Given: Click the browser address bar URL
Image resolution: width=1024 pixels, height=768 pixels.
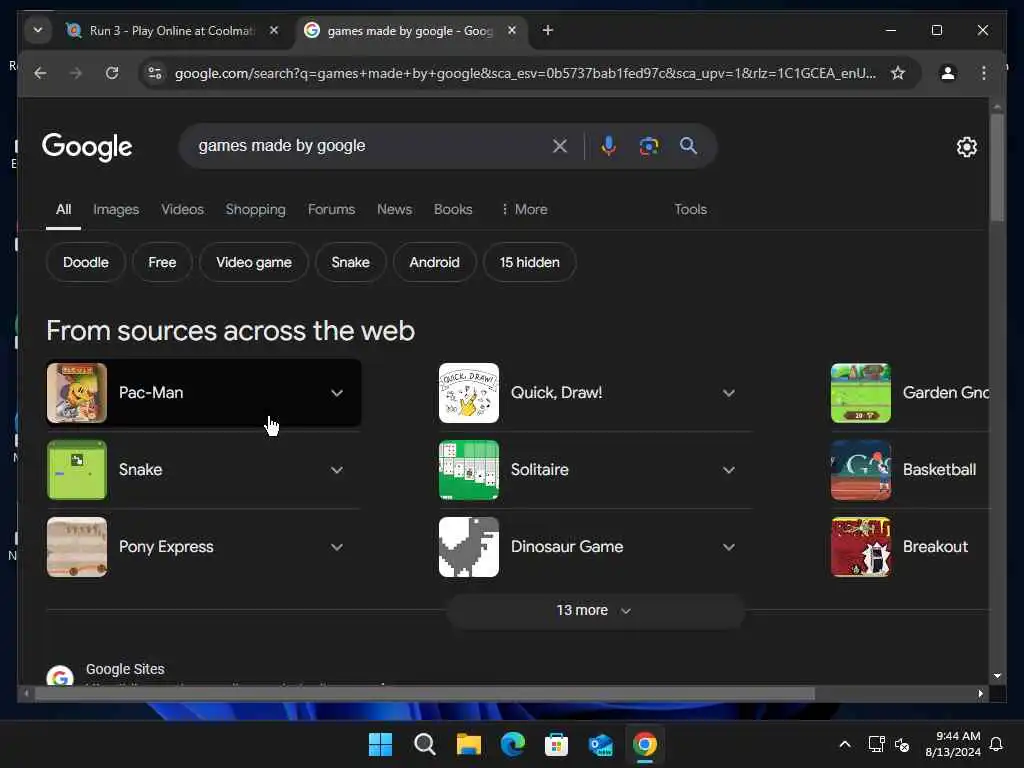Looking at the screenshot, I should (525, 73).
